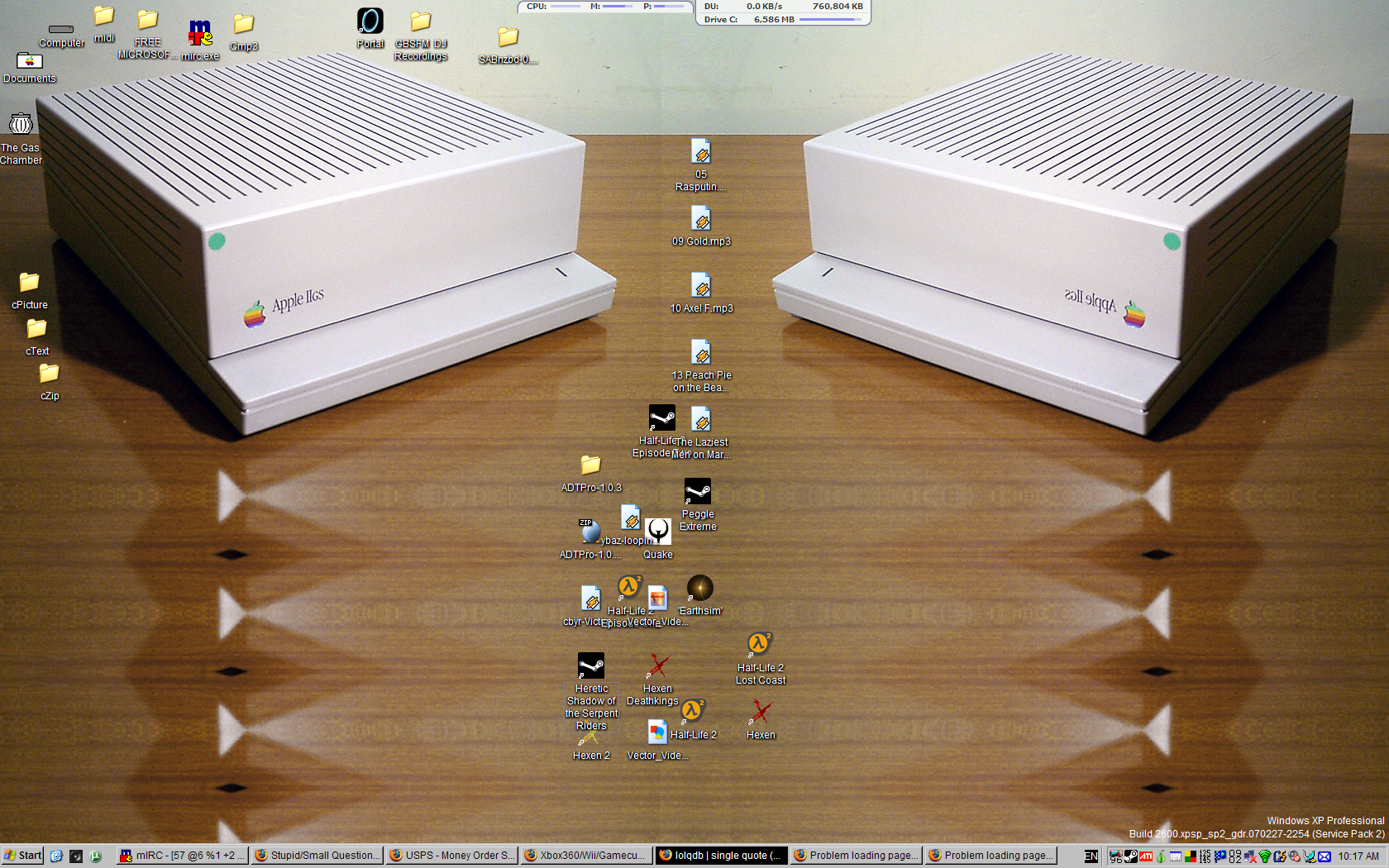Switch to USPS Money Order Firefox window
The height and width of the screenshot is (868, 1389).
pyautogui.click(x=451, y=856)
